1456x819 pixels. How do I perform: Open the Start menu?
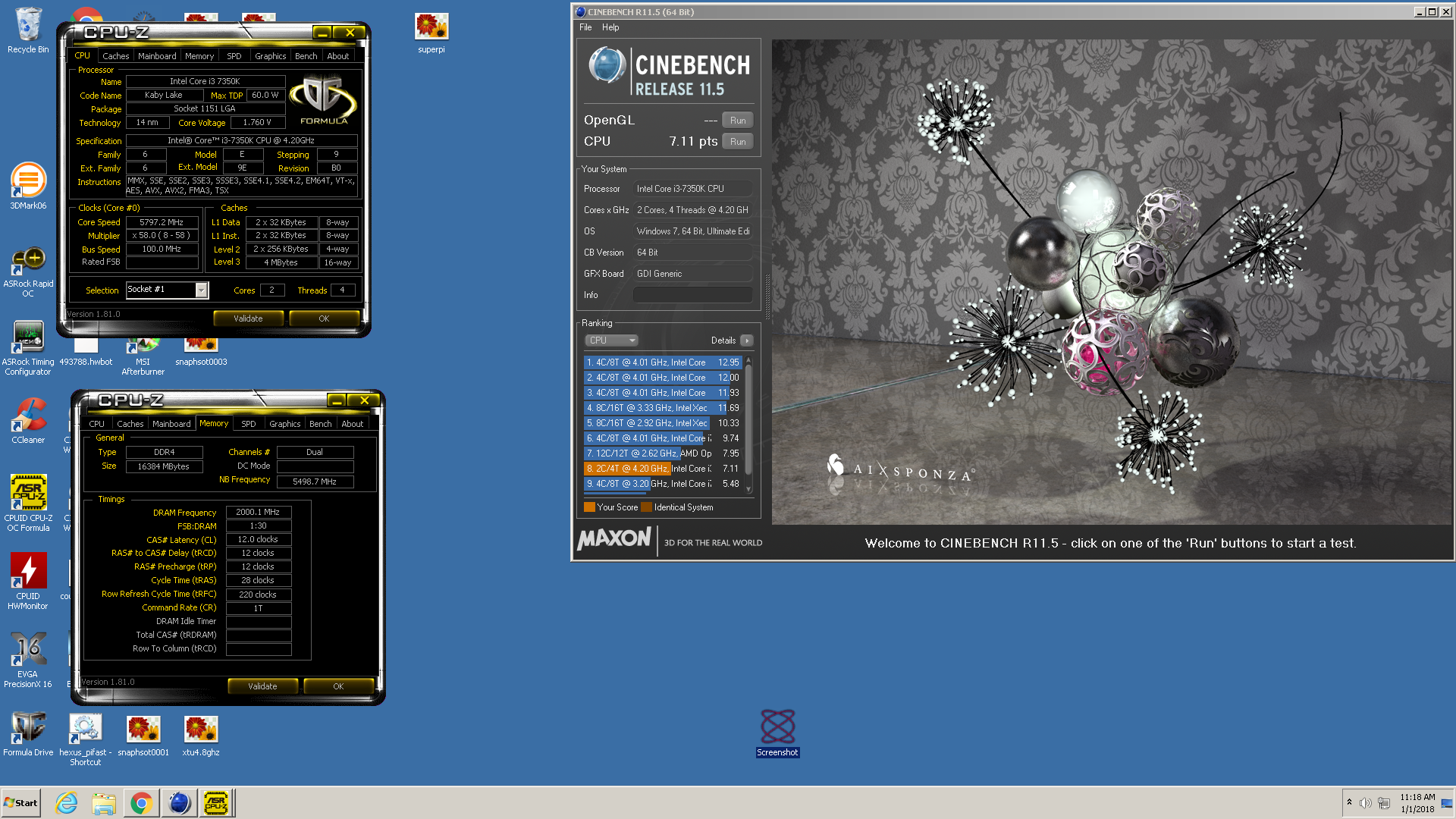[x=20, y=803]
